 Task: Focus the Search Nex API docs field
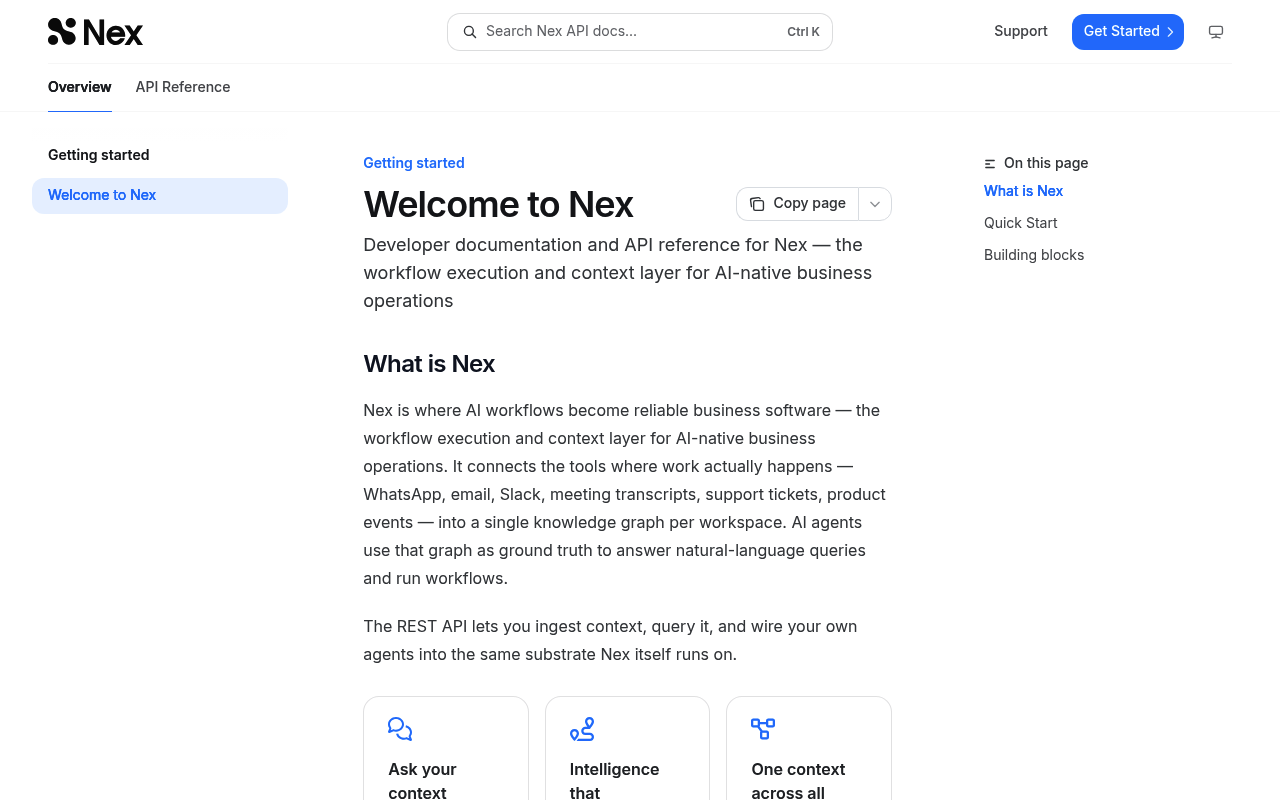pos(640,32)
